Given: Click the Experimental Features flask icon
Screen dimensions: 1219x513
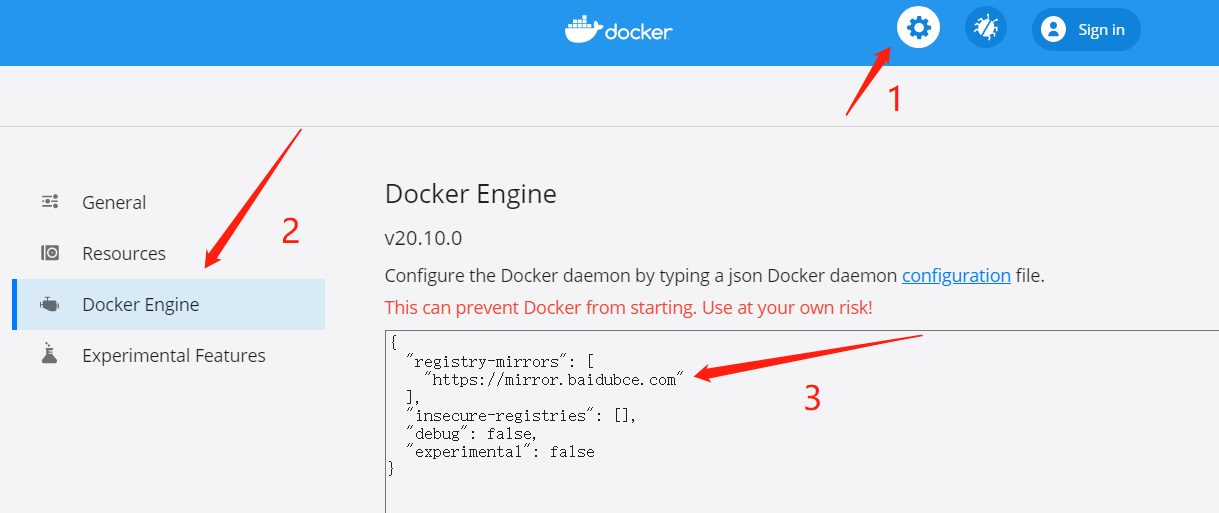Looking at the screenshot, I should pyautogui.click(x=50, y=355).
